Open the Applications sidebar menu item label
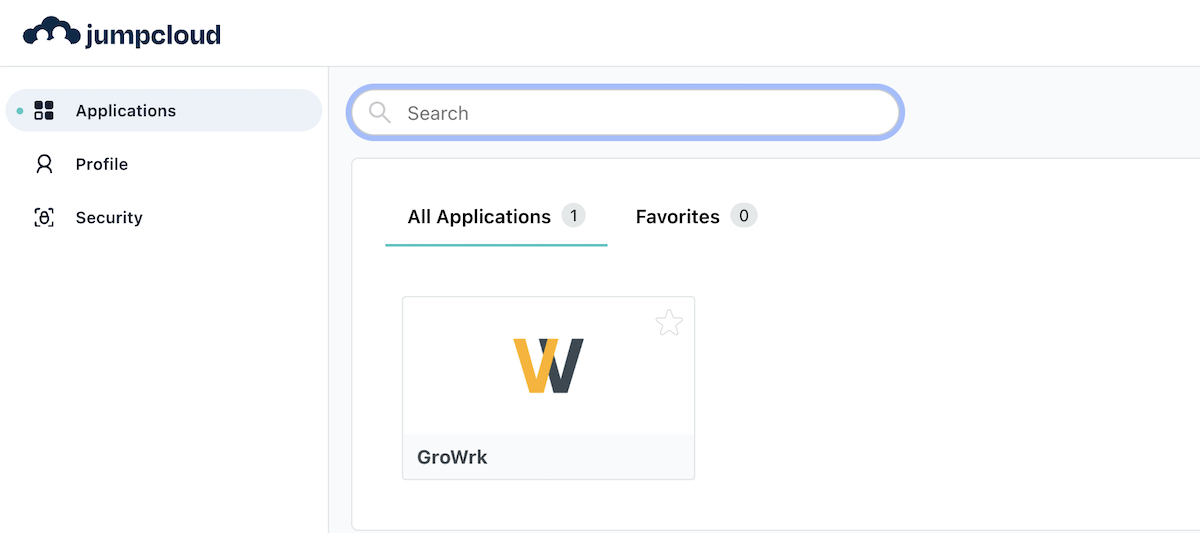This screenshot has height=533, width=1200. (125, 111)
